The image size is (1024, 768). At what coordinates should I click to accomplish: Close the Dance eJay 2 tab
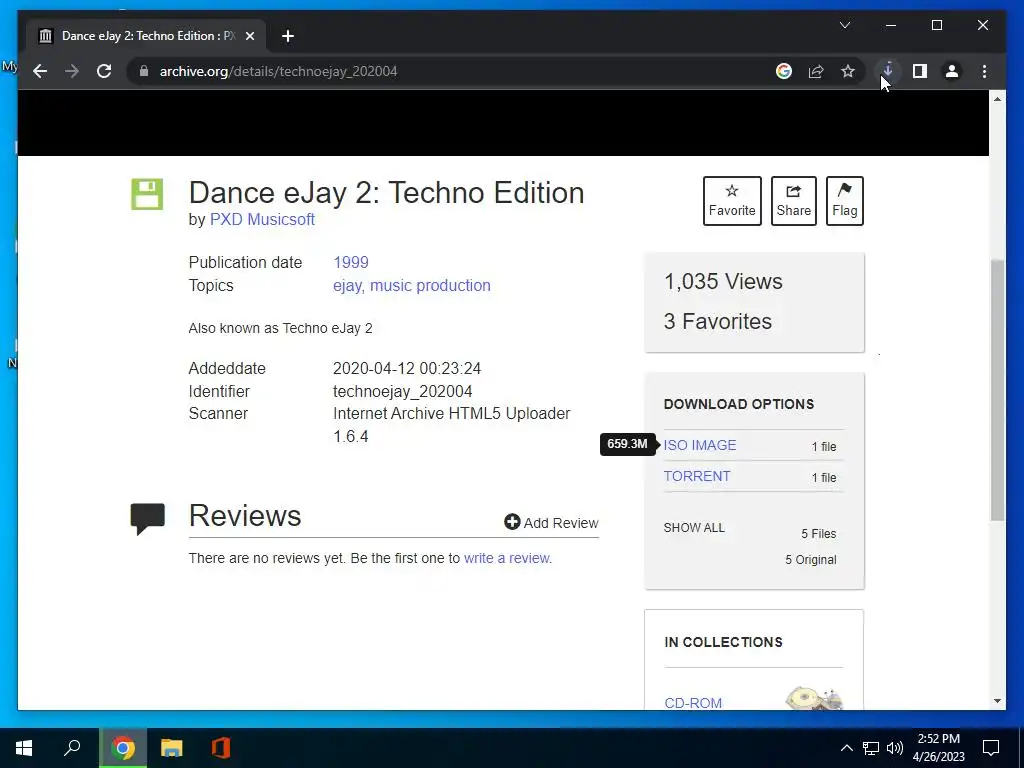(249, 36)
